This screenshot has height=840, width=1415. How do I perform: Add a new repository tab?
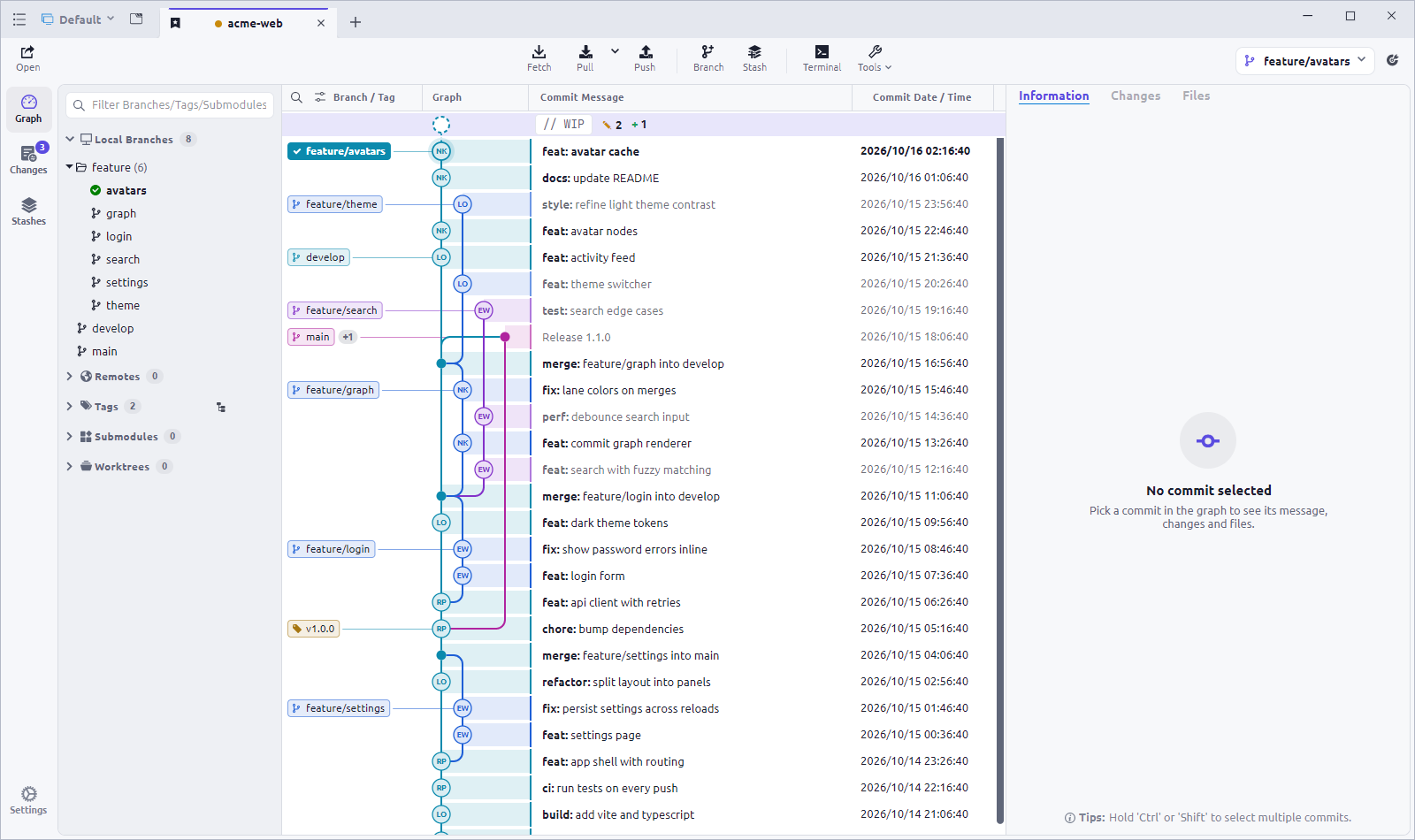click(356, 22)
